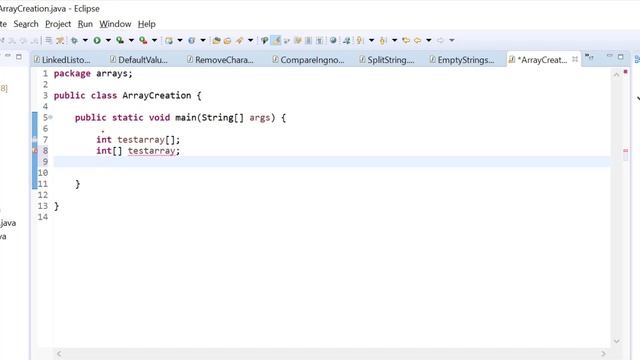640x360 pixels.
Task: Click the Debug bug toolbar icon
Action: tap(74, 40)
